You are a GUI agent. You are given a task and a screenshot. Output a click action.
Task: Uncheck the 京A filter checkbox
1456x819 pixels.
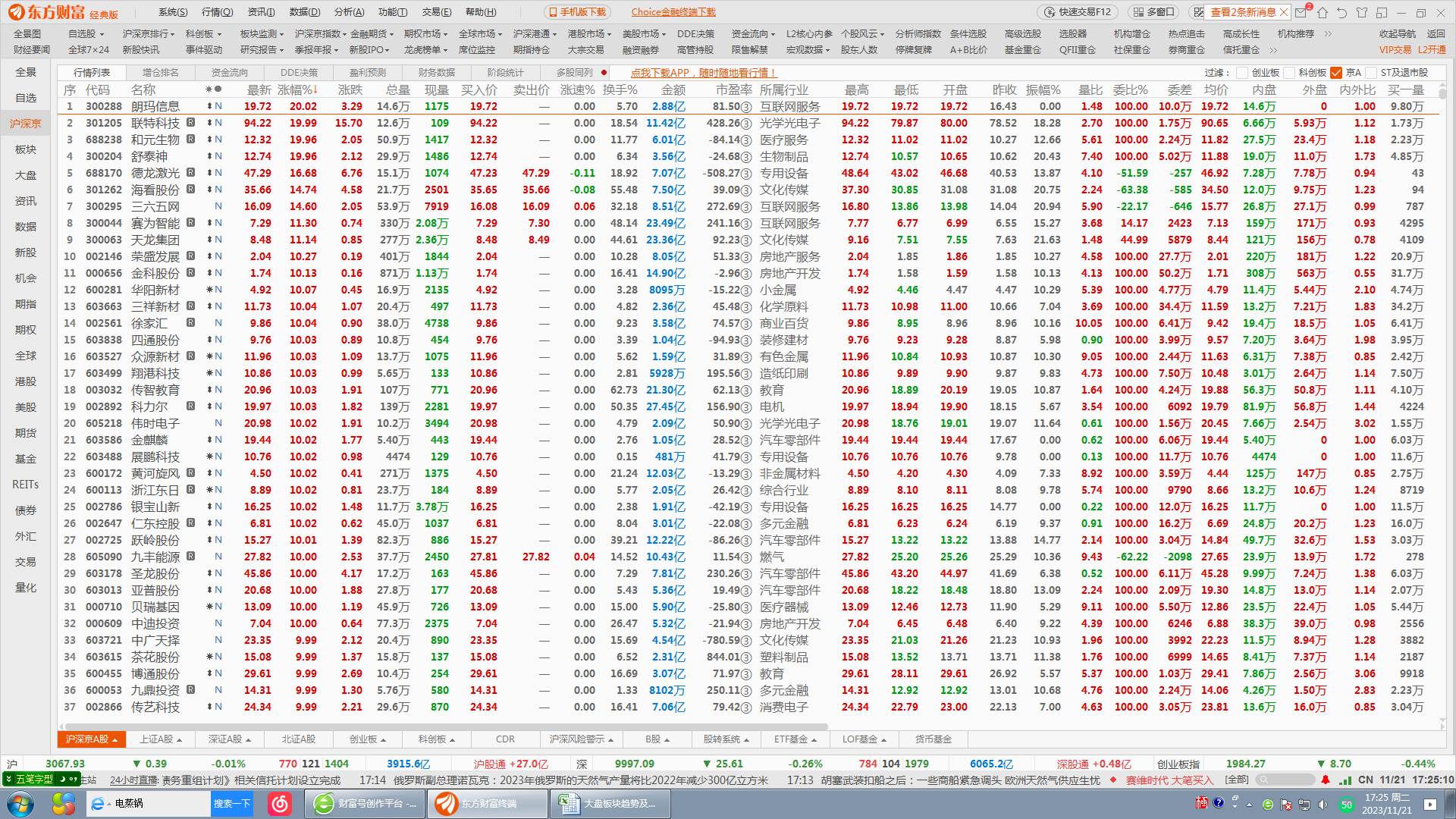tap(1336, 73)
